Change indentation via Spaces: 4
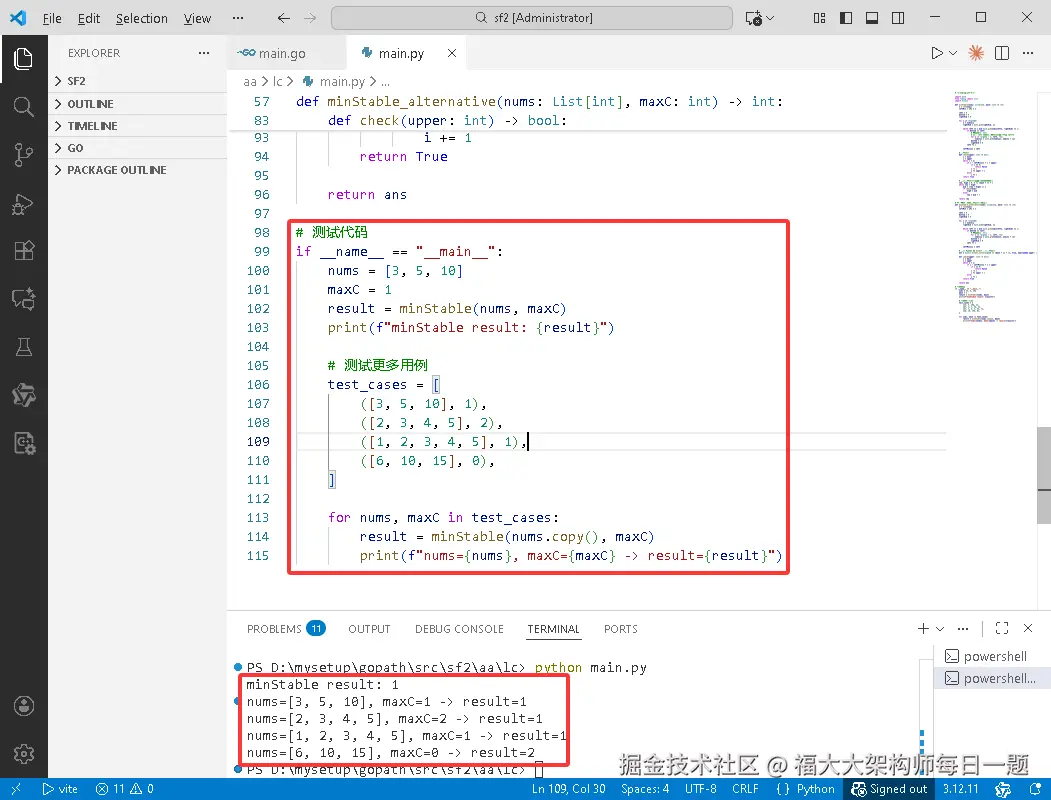This screenshot has height=800, width=1051. 645,789
